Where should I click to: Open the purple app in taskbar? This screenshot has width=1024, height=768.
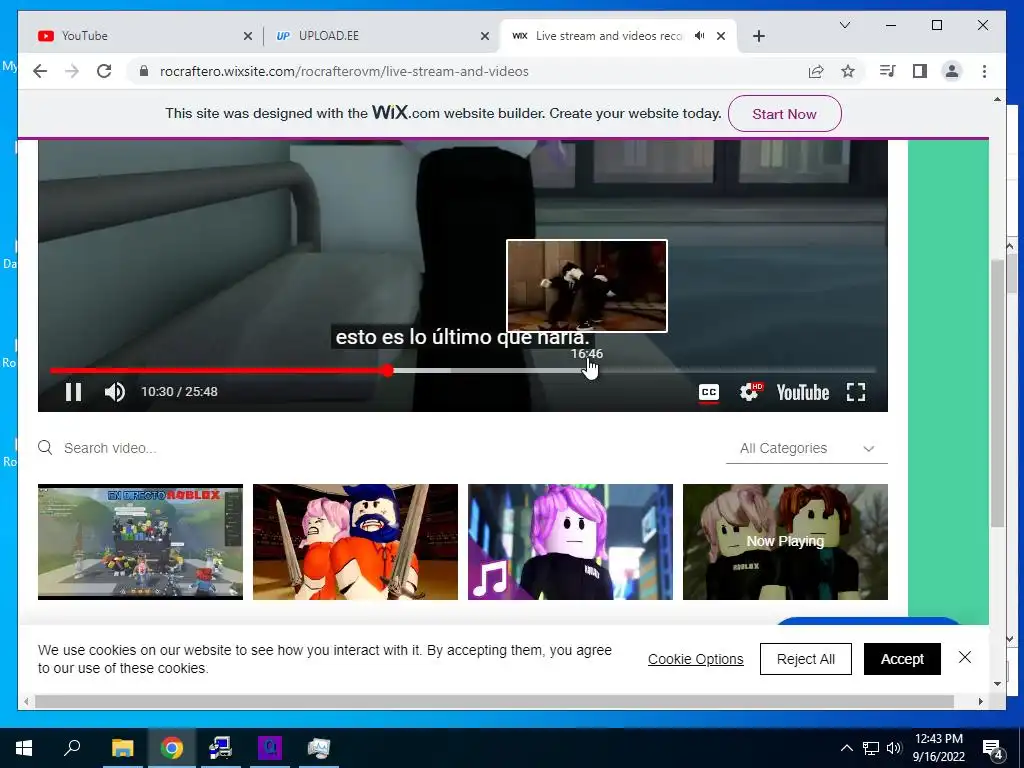click(x=270, y=748)
